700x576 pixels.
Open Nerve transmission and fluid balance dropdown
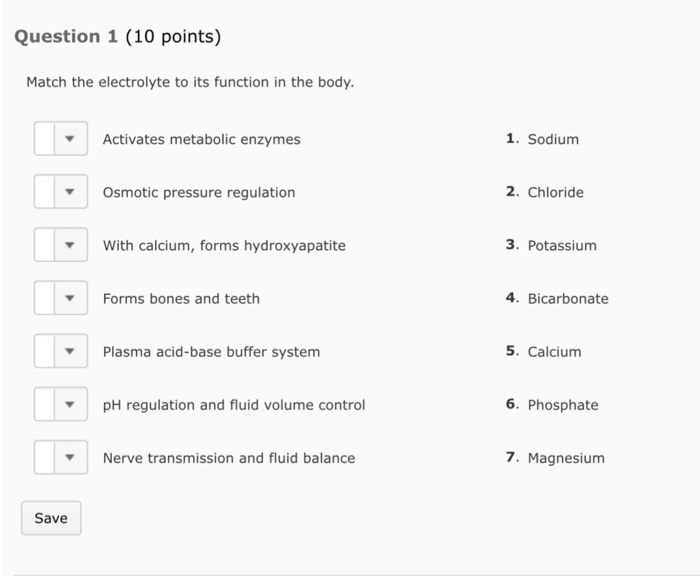tap(61, 458)
